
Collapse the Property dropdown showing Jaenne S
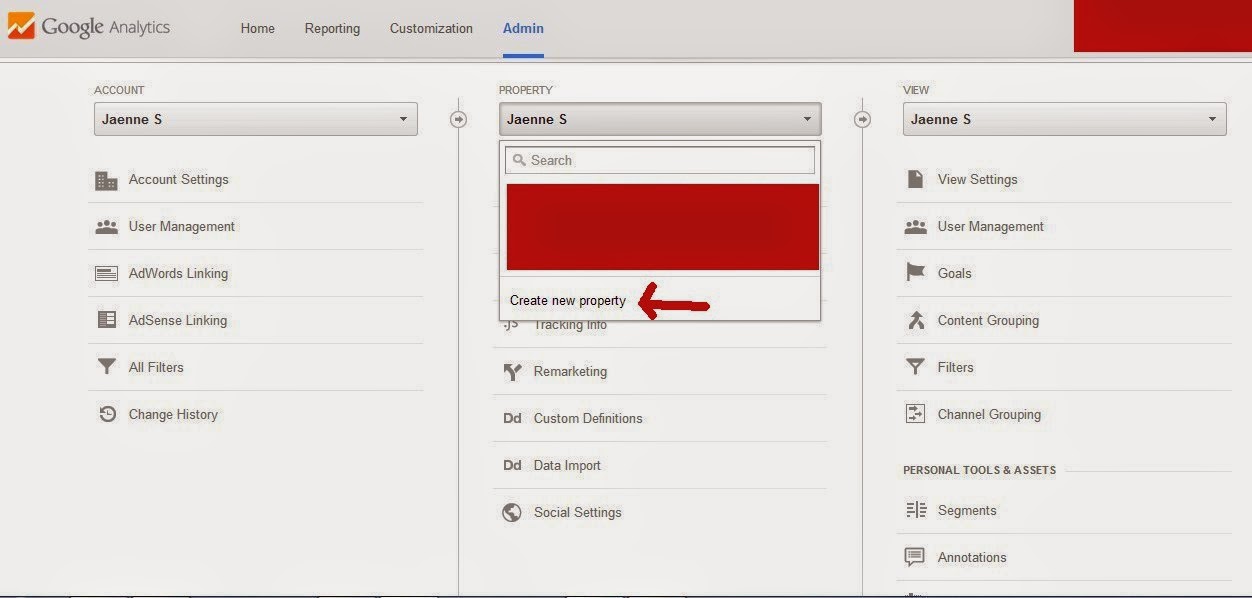660,119
